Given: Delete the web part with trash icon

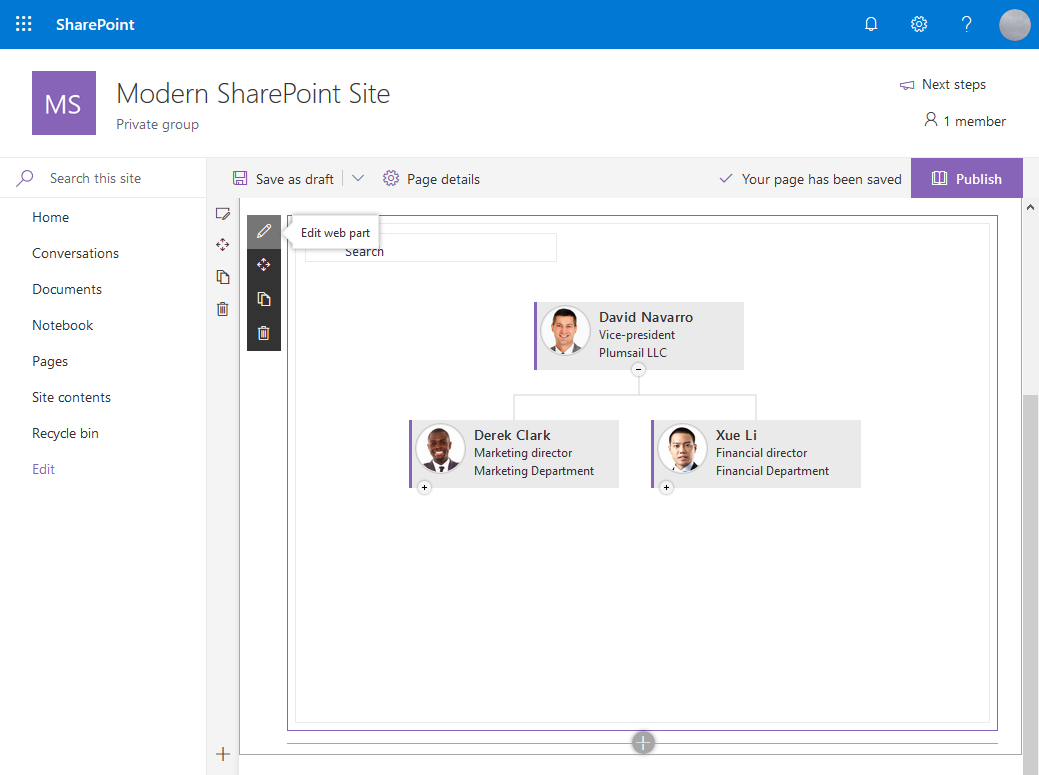Looking at the screenshot, I should pos(263,332).
